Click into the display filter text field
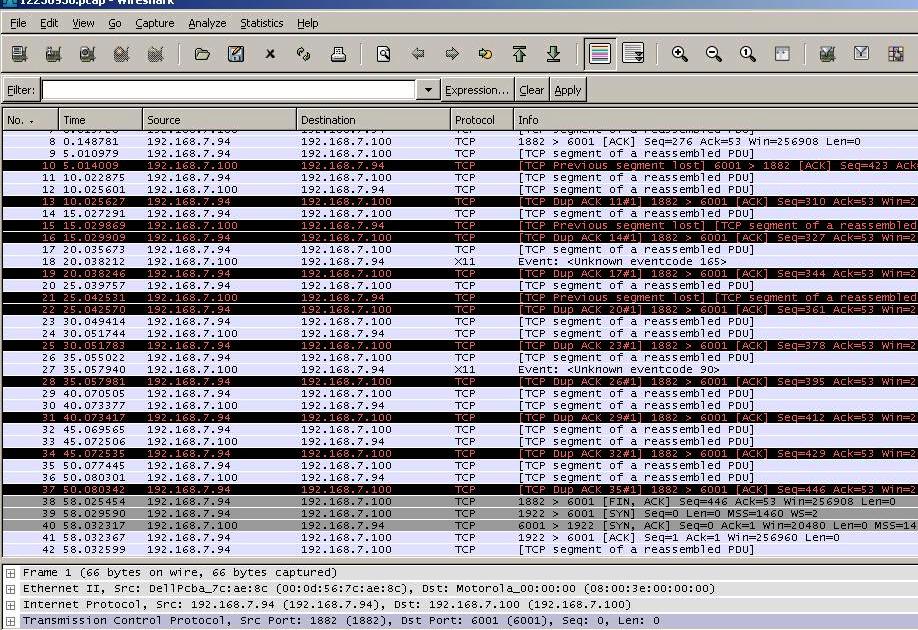Screen dimensions: 918x630 click(228, 90)
